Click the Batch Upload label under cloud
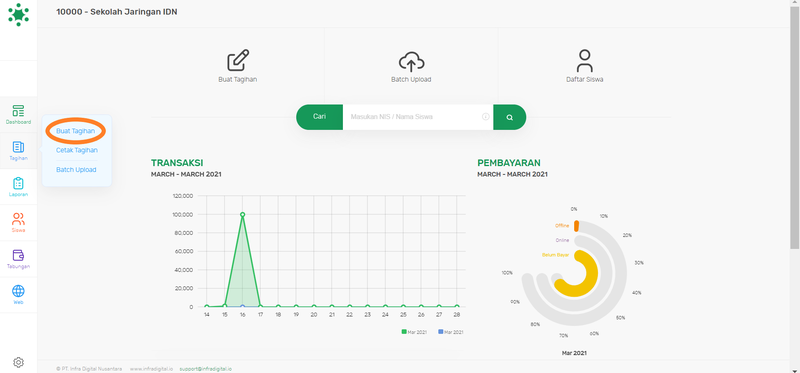This screenshot has width=800, height=373. point(411,80)
